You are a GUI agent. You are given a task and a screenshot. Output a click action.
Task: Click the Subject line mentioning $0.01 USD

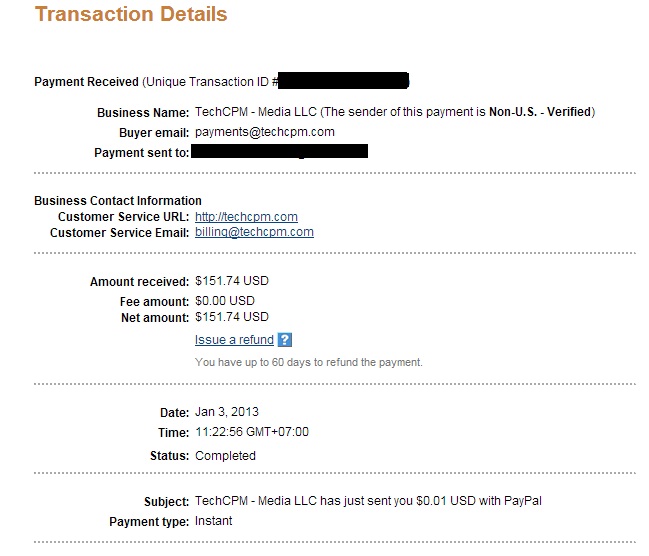point(368,501)
